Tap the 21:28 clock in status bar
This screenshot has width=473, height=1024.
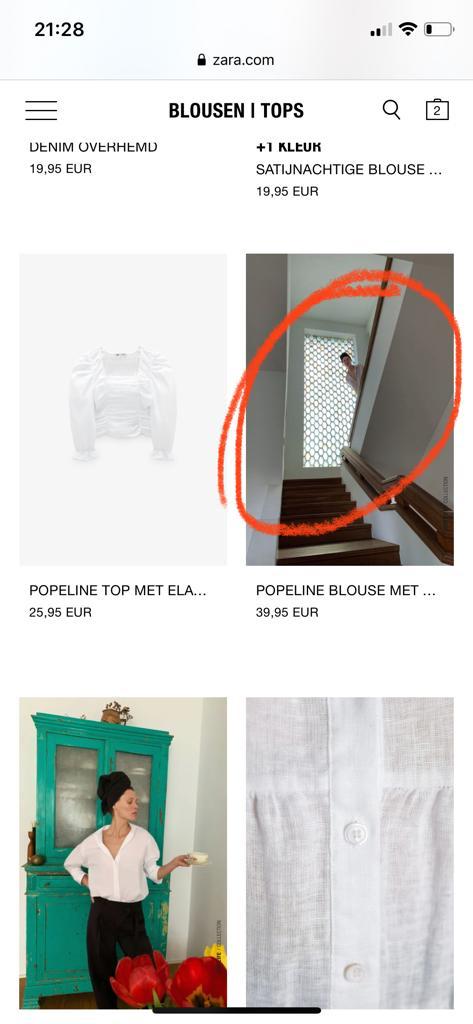59,29
